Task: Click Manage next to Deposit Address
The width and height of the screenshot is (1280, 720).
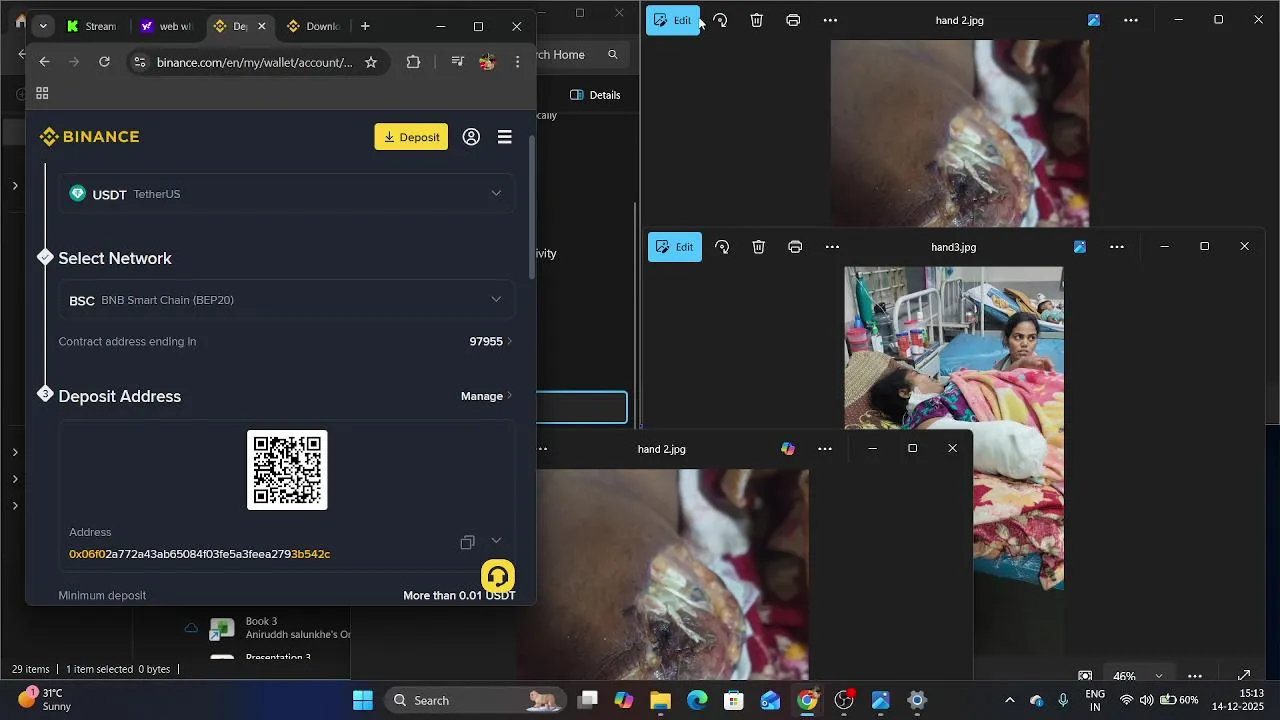Action: (486, 396)
